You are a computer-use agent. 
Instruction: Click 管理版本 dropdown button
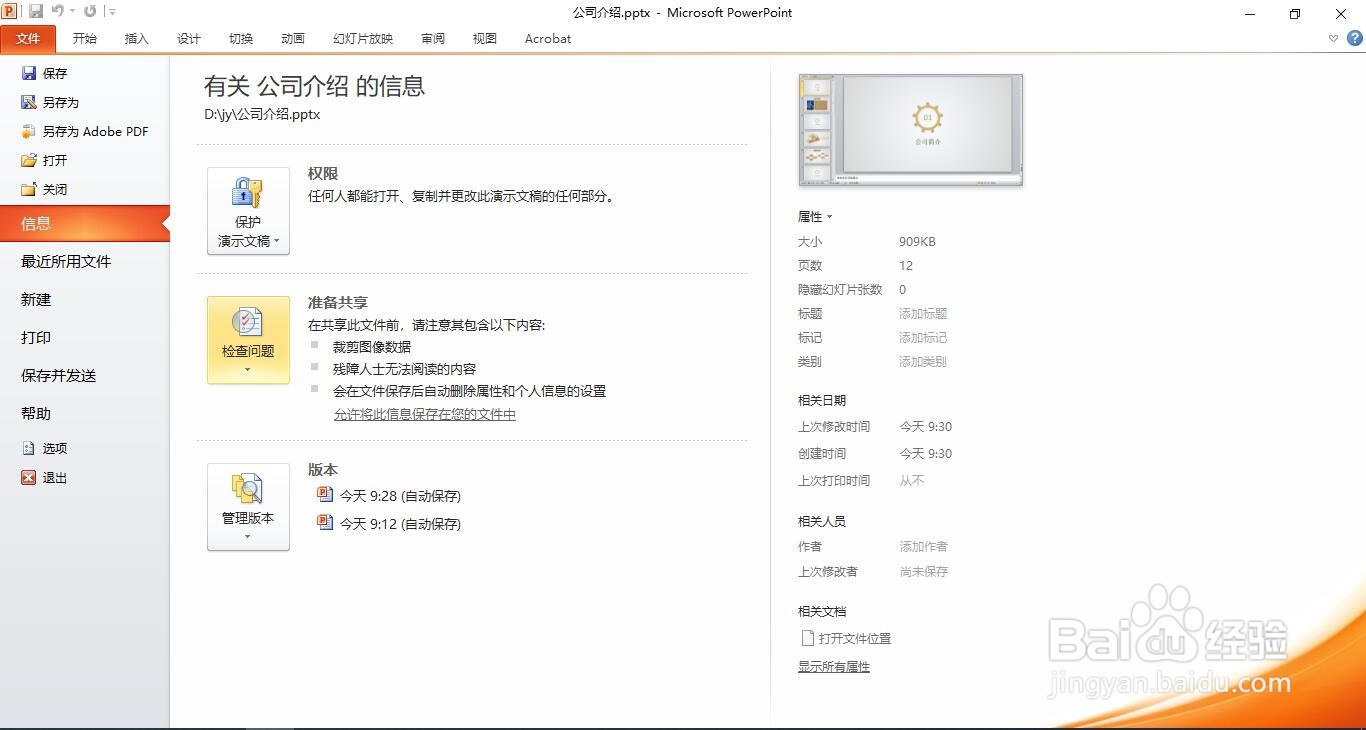(248, 507)
